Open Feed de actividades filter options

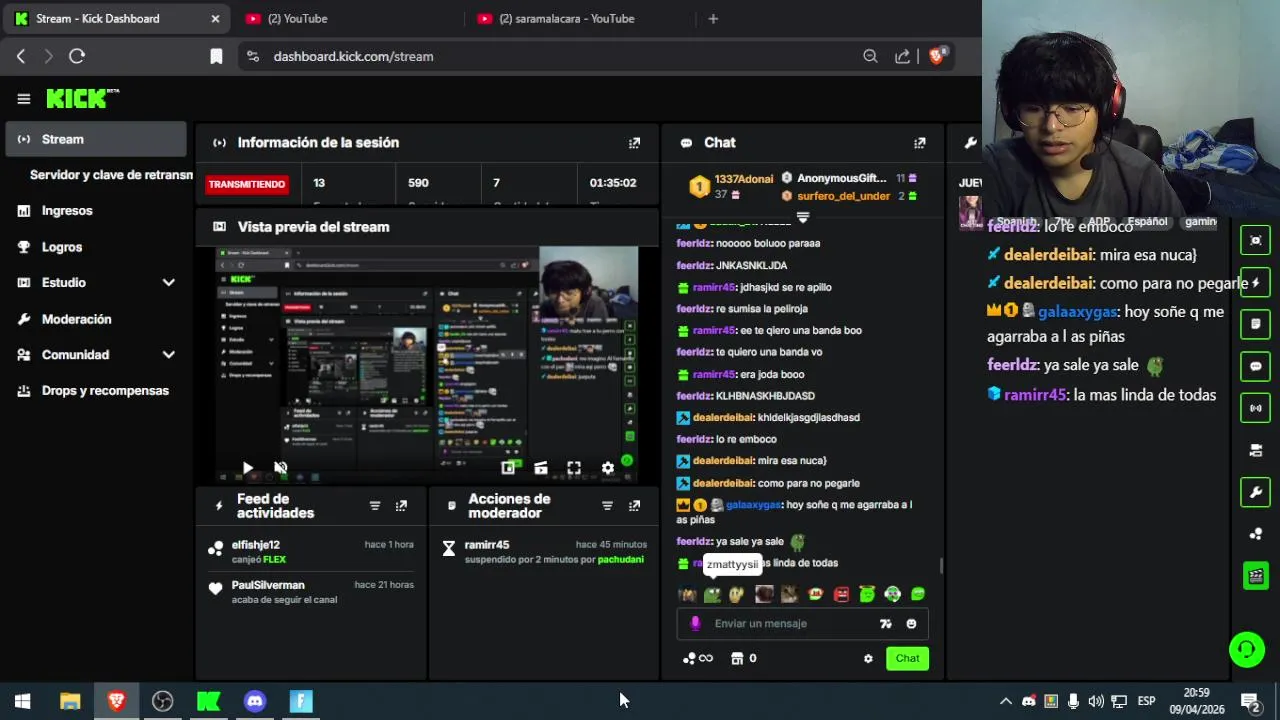coord(375,506)
